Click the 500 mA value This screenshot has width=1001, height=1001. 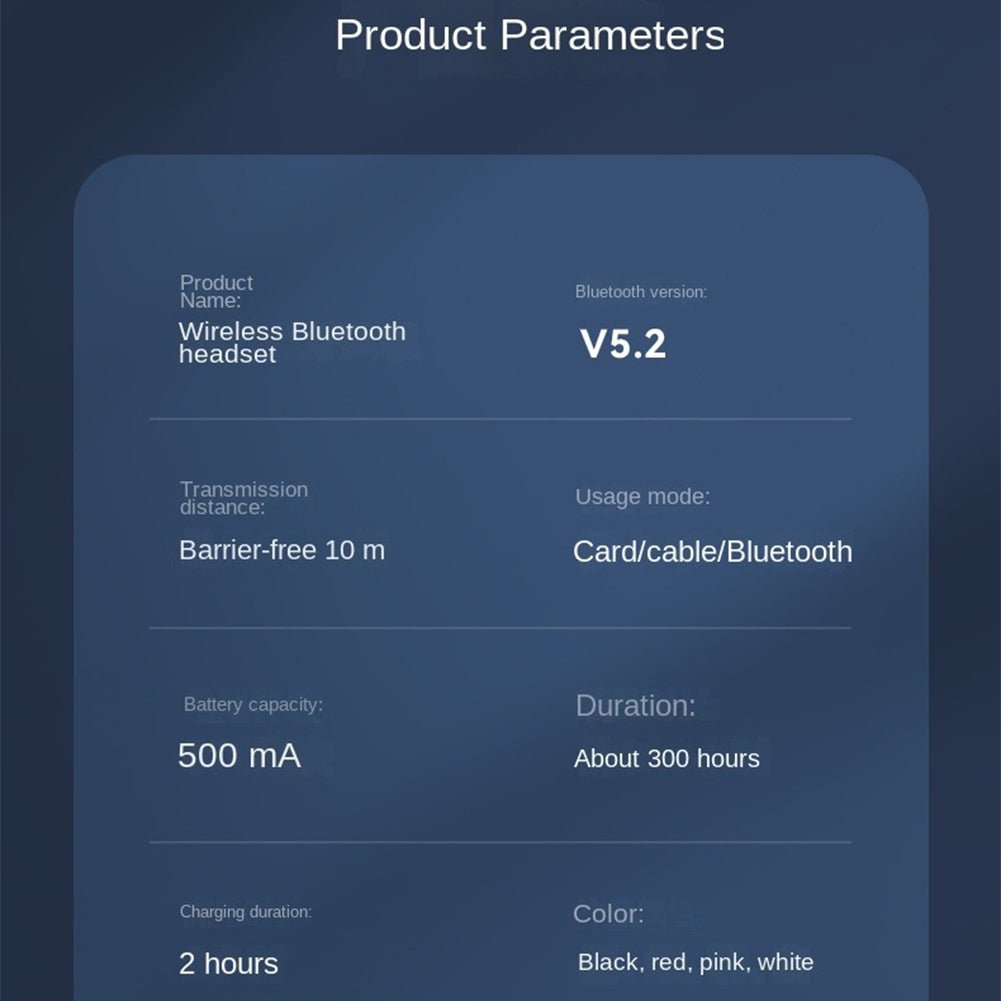(x=239, y=756)
